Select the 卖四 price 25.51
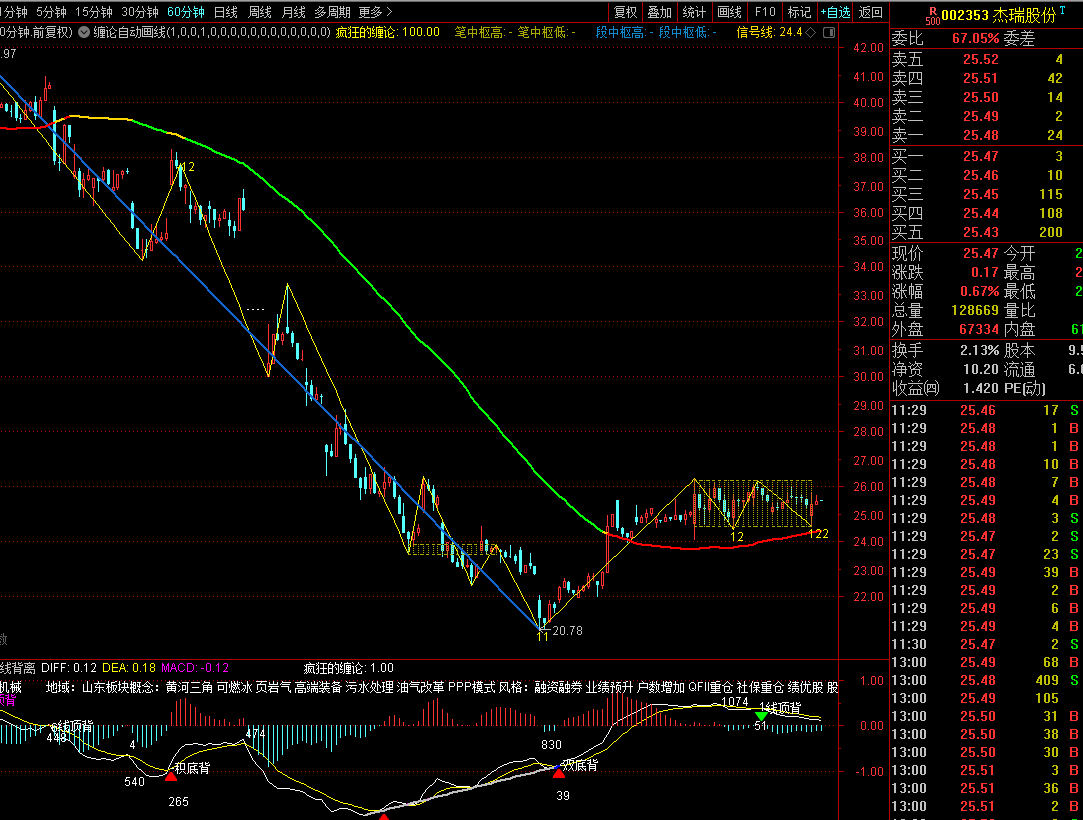Image resolution: width=1083 pixels, height=820 pixels. pos(981,78)
